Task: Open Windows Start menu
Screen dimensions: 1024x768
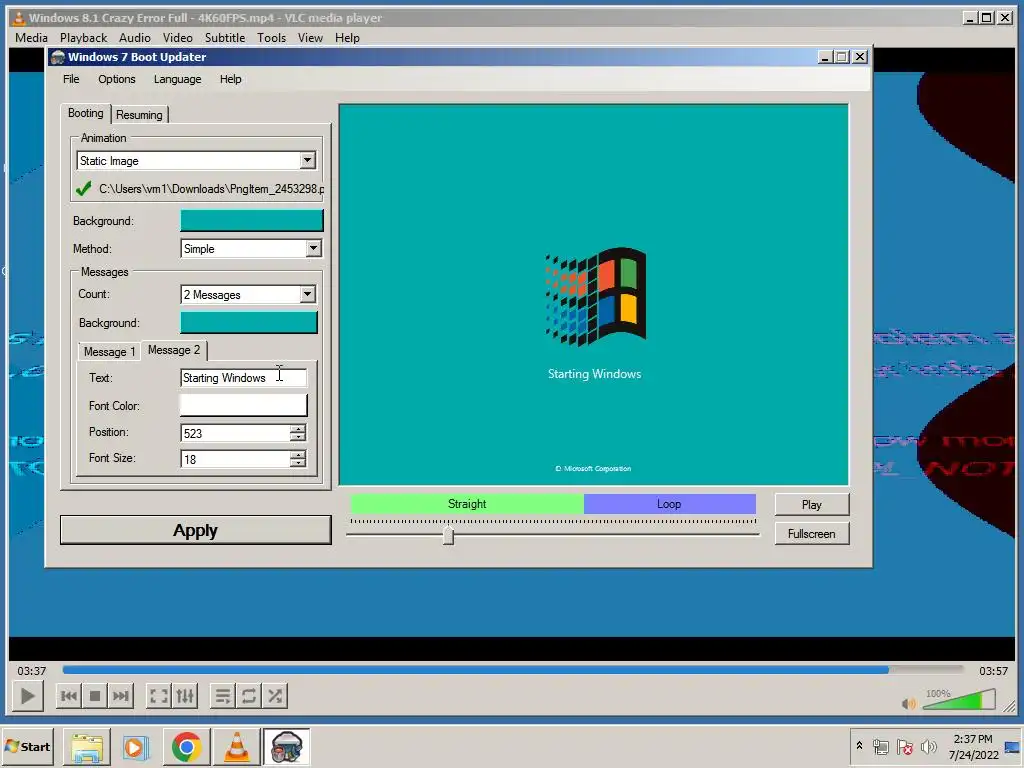Action: click(27, 746)
